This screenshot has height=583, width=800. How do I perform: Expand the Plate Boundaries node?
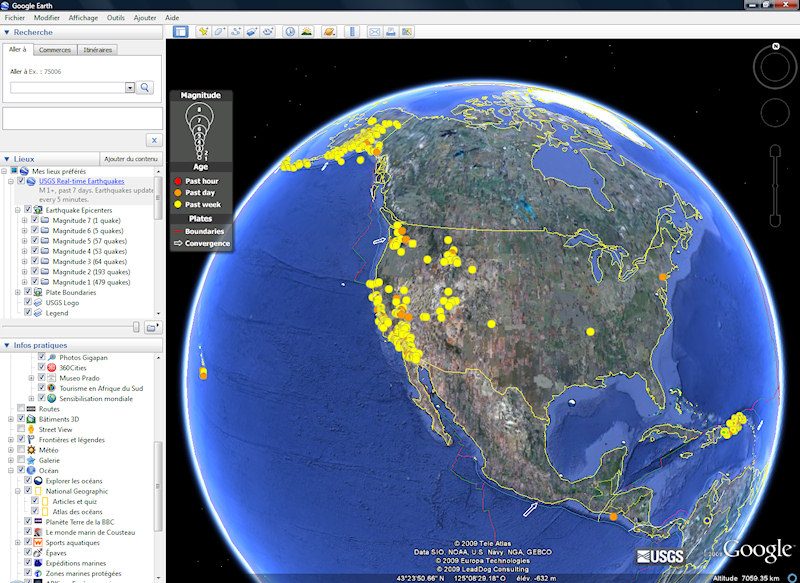(18, 292)
